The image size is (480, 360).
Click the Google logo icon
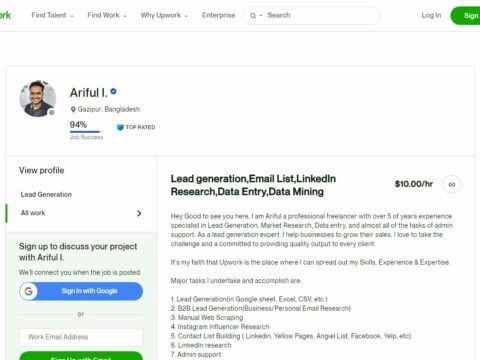29,291
